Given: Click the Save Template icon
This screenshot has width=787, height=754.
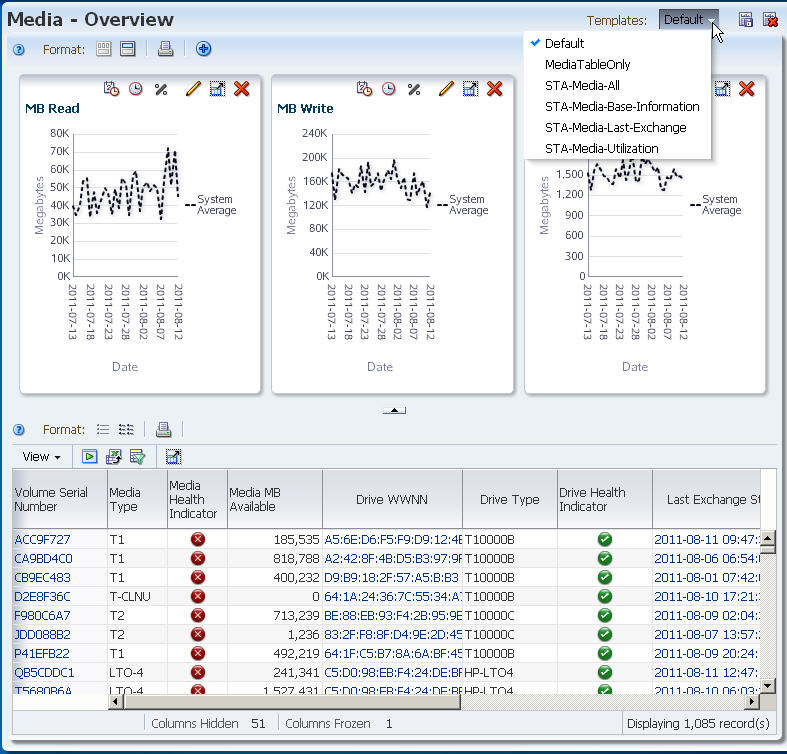Looking at the screenshot, I should (745, 20).
